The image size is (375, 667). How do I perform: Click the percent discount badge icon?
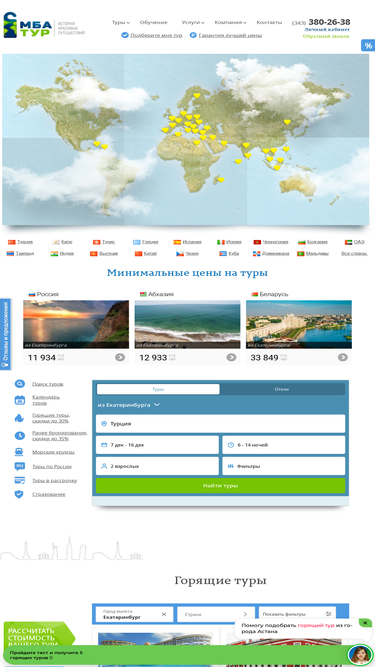click(x=368, y=46)
